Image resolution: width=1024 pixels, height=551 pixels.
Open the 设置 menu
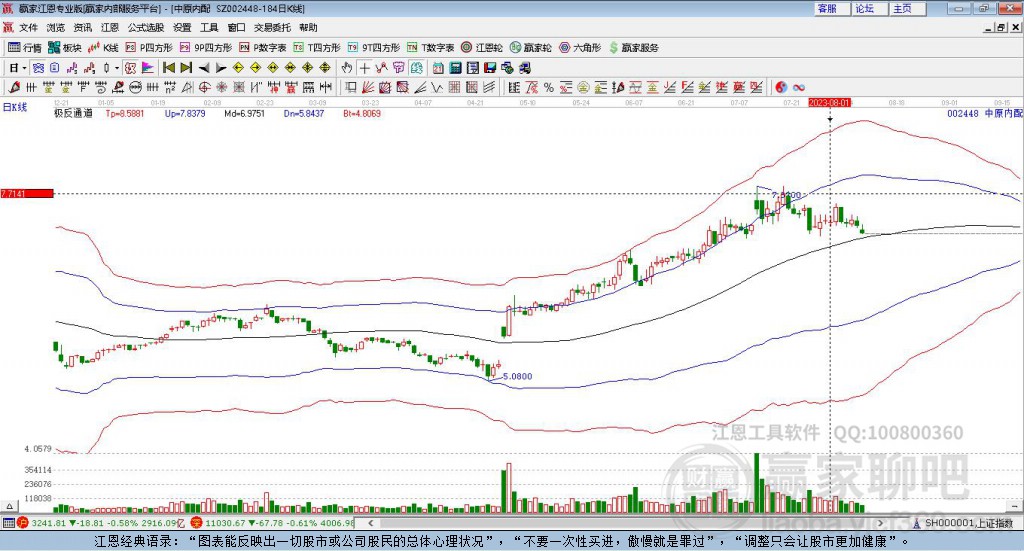click(x=182, y=27)
